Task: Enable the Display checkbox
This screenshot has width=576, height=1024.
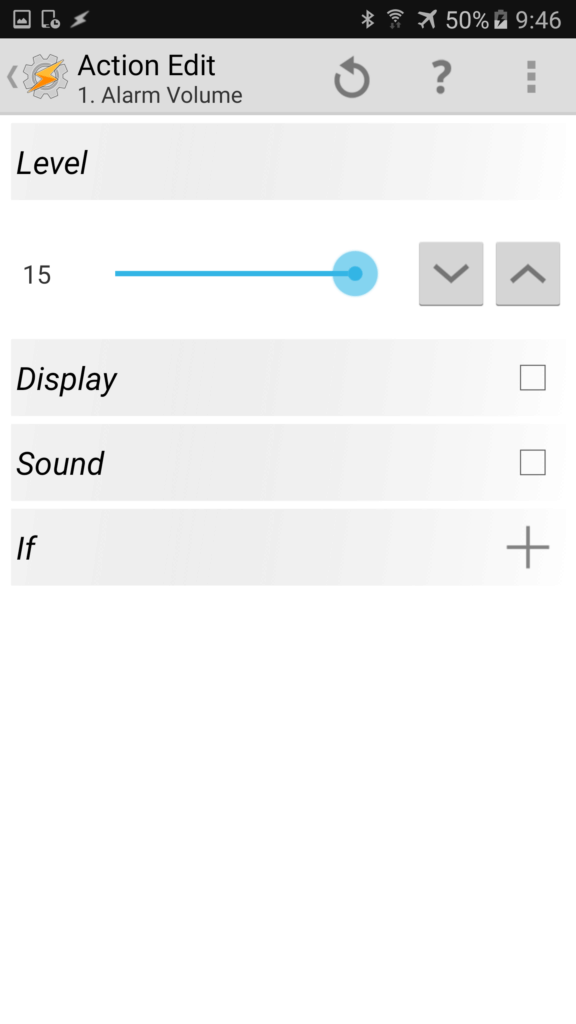Action: pyautogui.click(x=532, y=377)
